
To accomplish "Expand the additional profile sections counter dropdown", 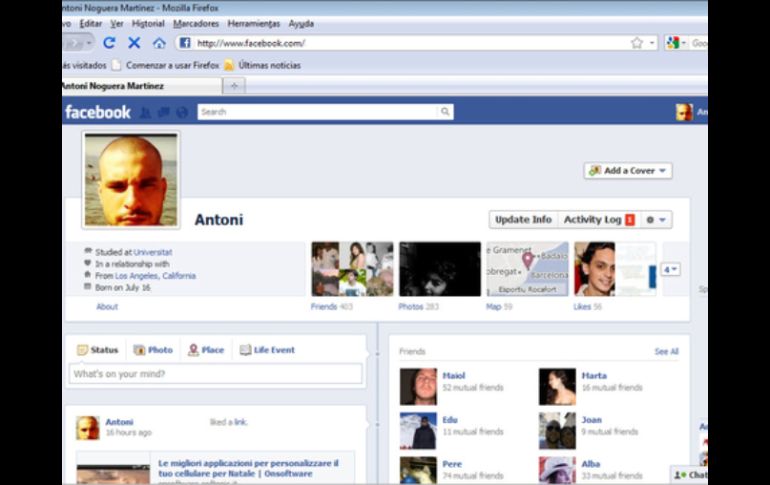I will 670,269.
